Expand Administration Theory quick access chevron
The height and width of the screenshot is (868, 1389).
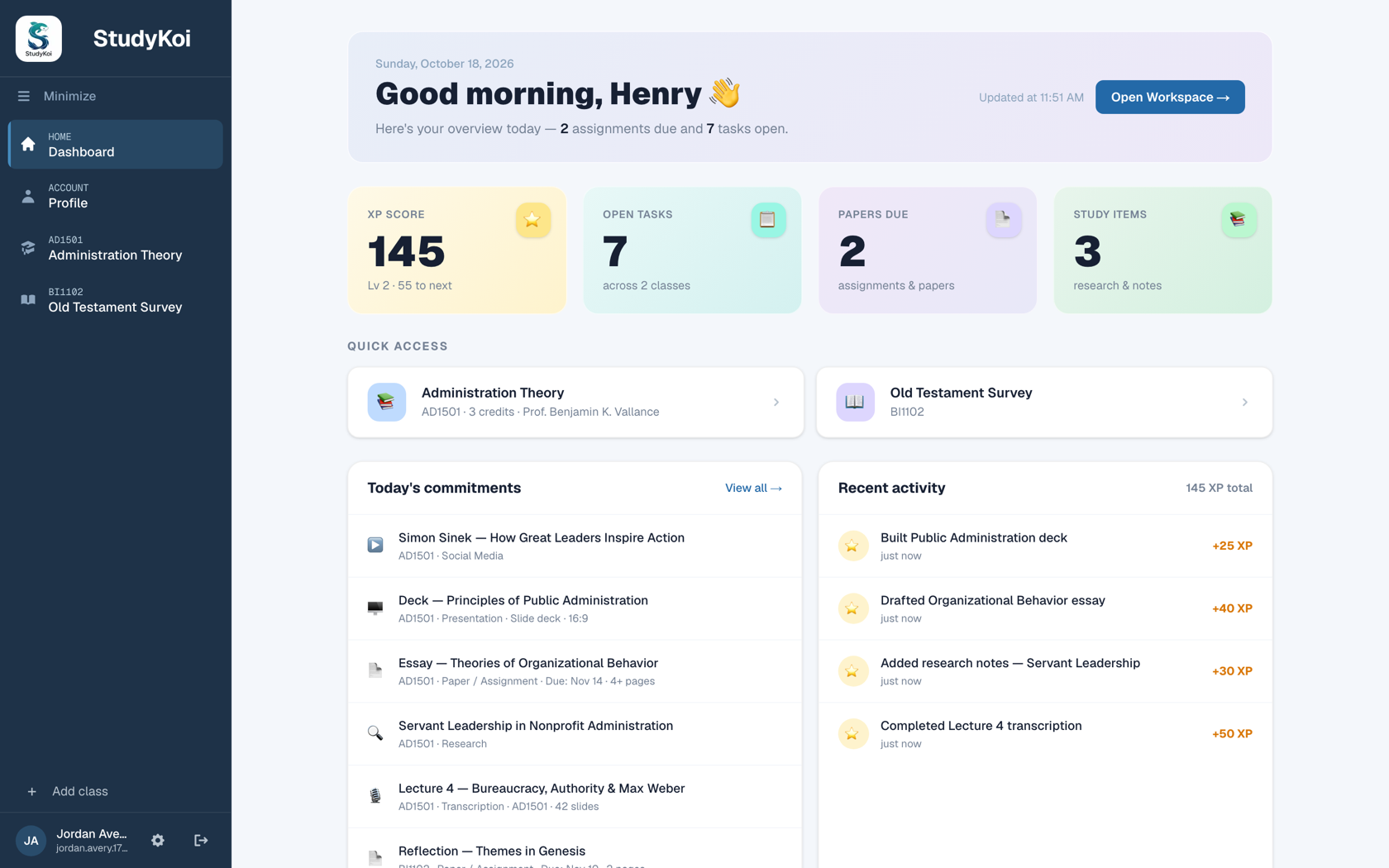(x=776, y=402)
